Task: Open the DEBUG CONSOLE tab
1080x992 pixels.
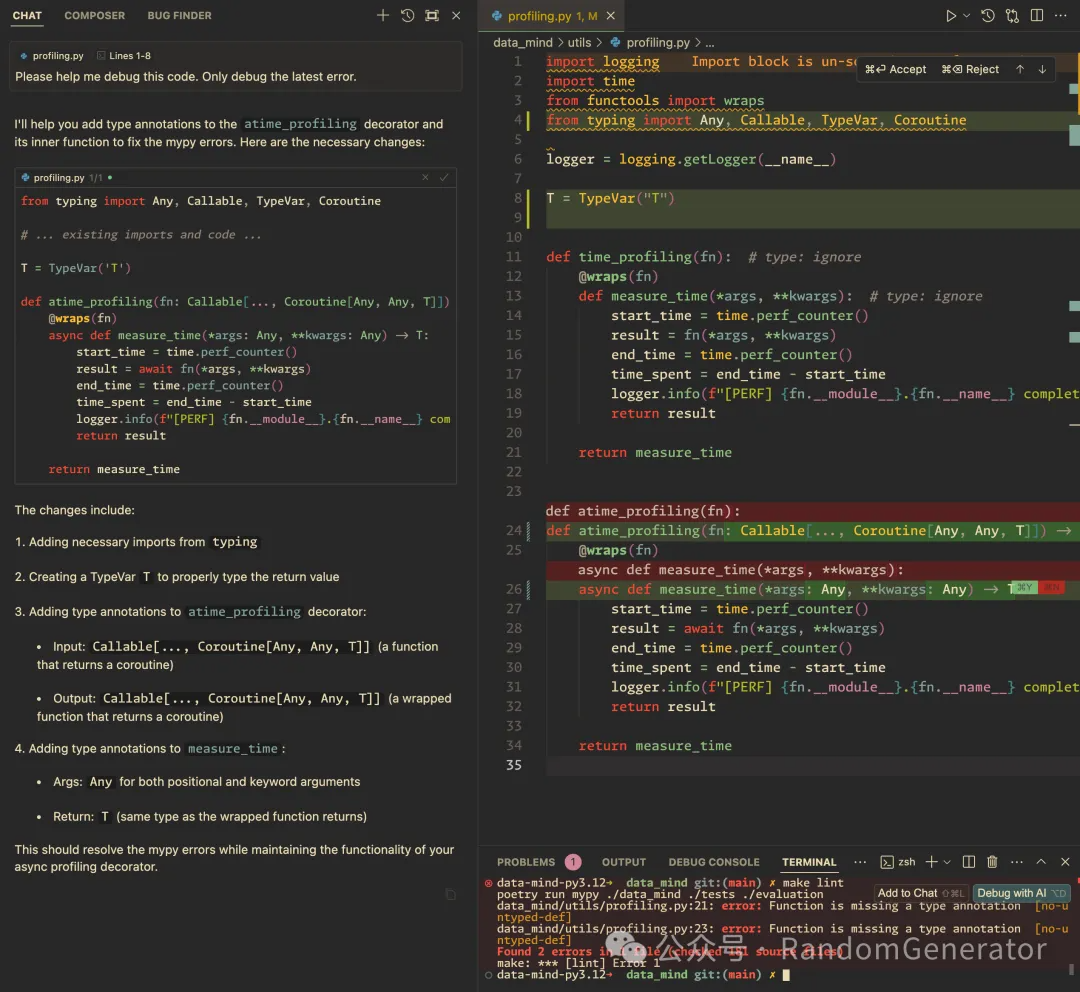Action: point(714,862)
